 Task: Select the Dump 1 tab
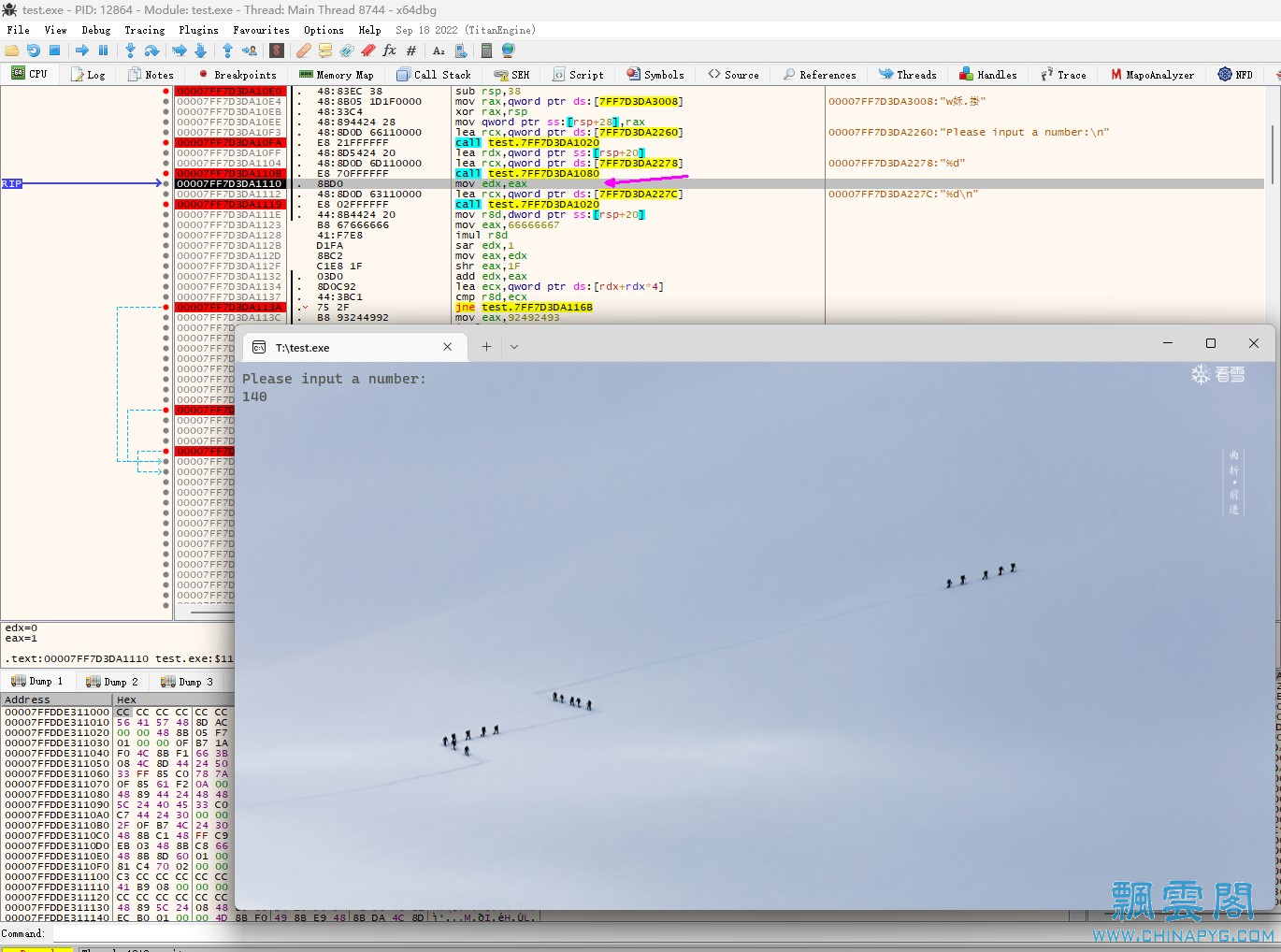37,682
